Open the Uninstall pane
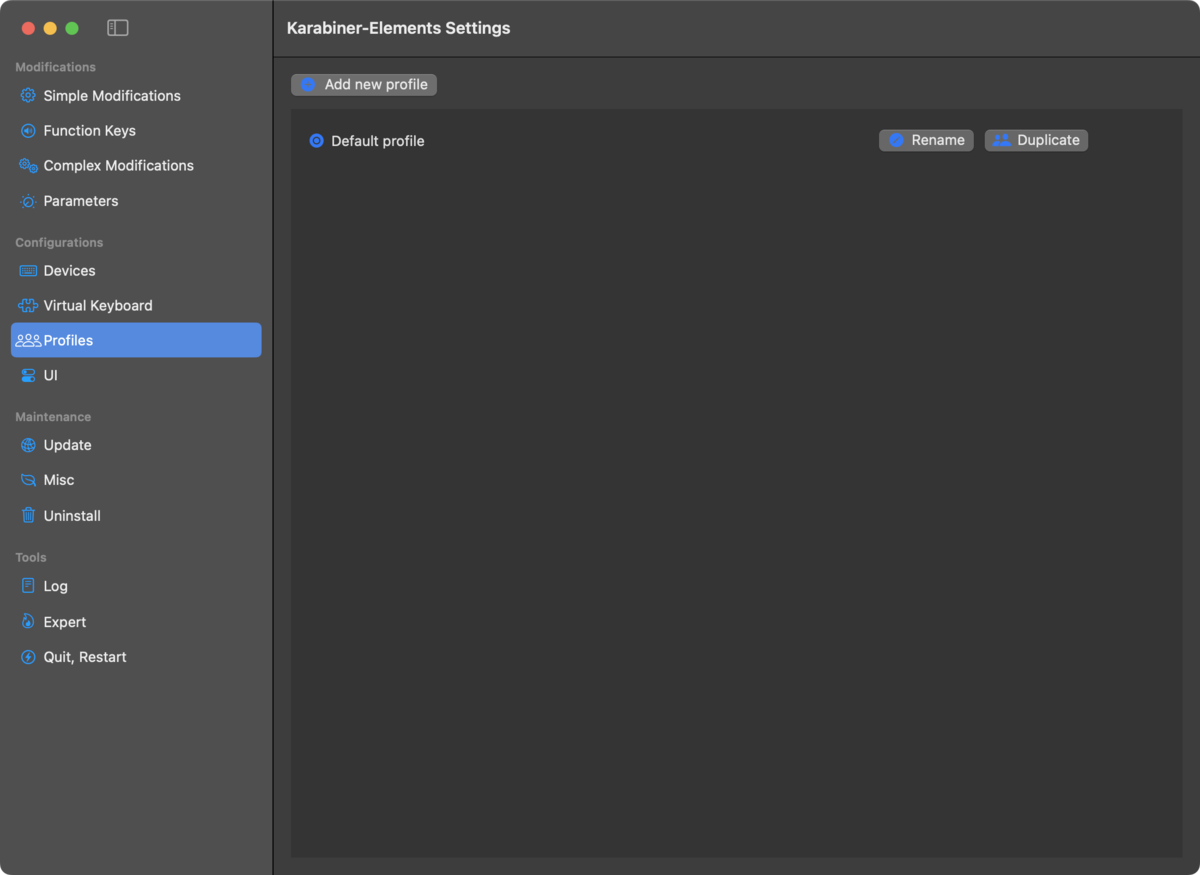 point(136,516)
